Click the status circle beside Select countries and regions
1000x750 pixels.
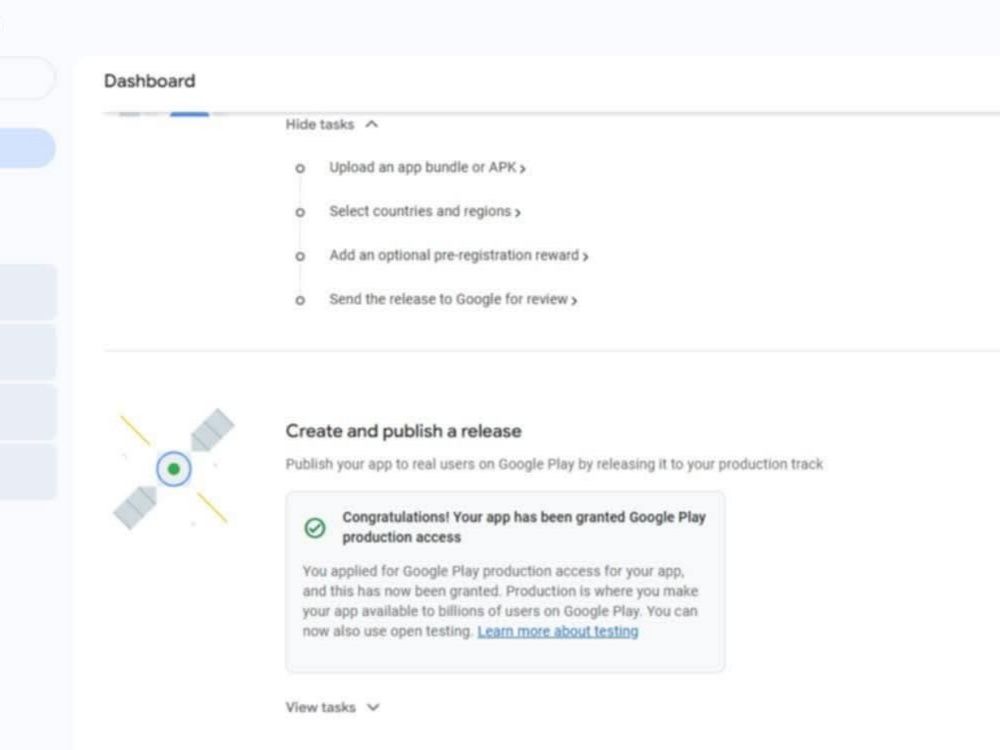pyautogui.click(x=300, y=212)
